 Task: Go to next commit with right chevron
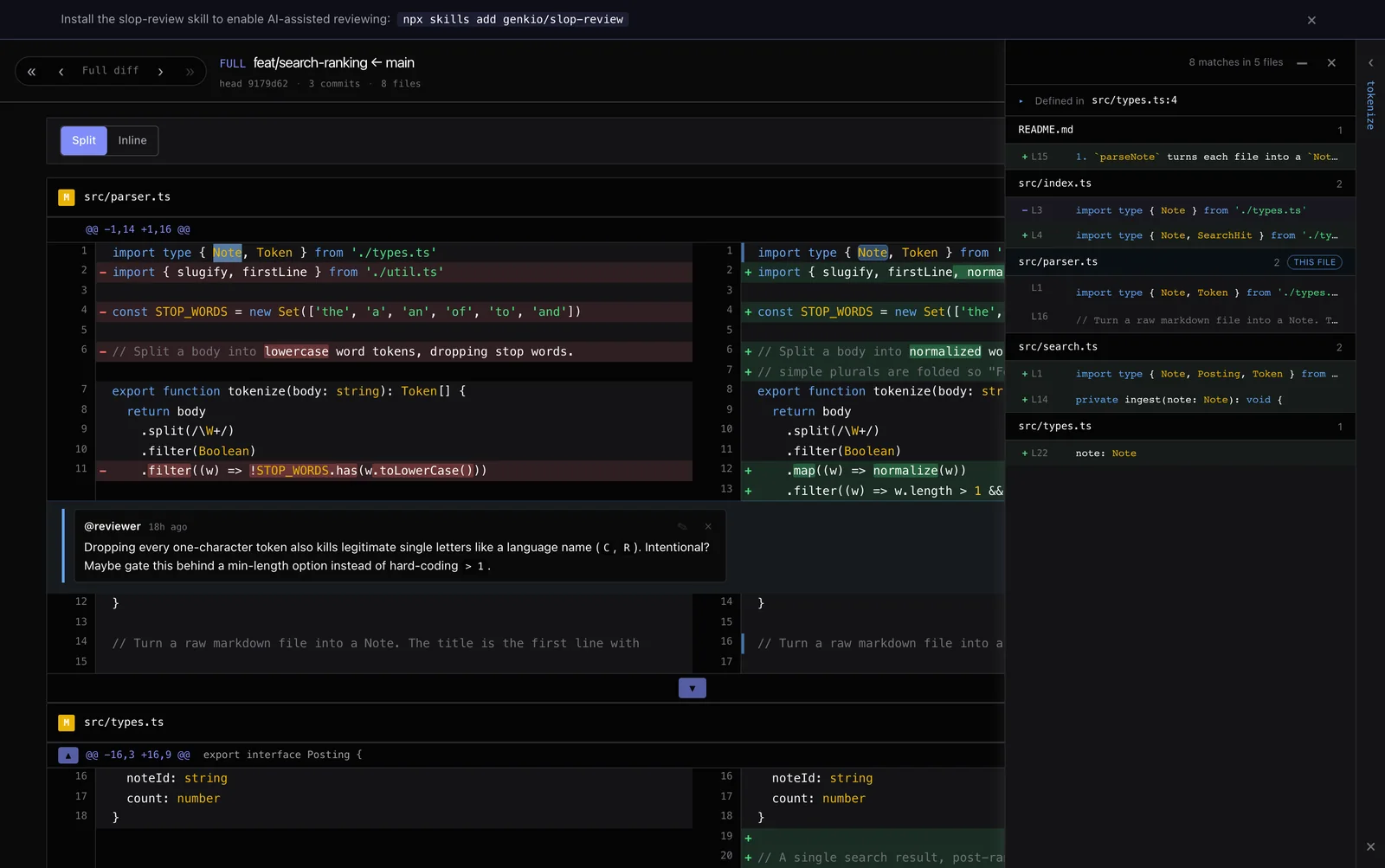(160, 71)
